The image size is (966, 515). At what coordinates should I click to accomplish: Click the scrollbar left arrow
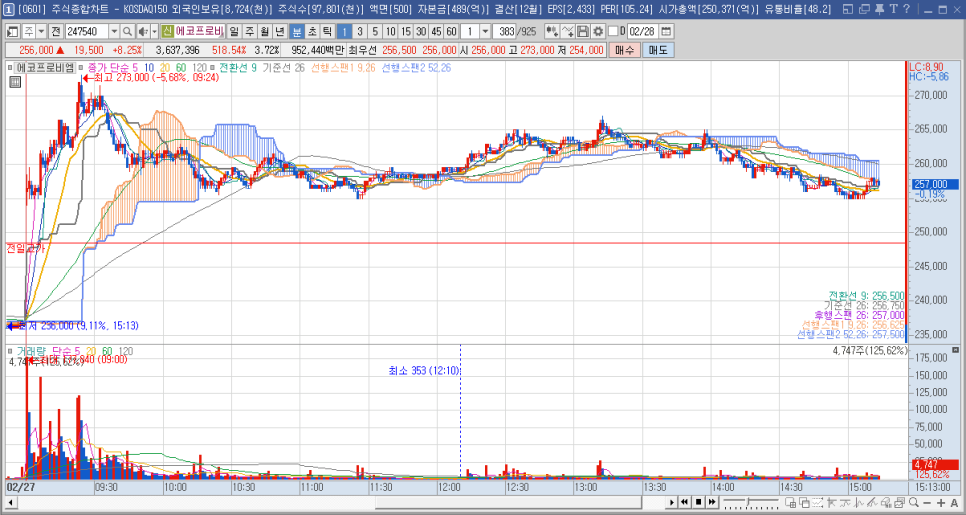(9, 503)
